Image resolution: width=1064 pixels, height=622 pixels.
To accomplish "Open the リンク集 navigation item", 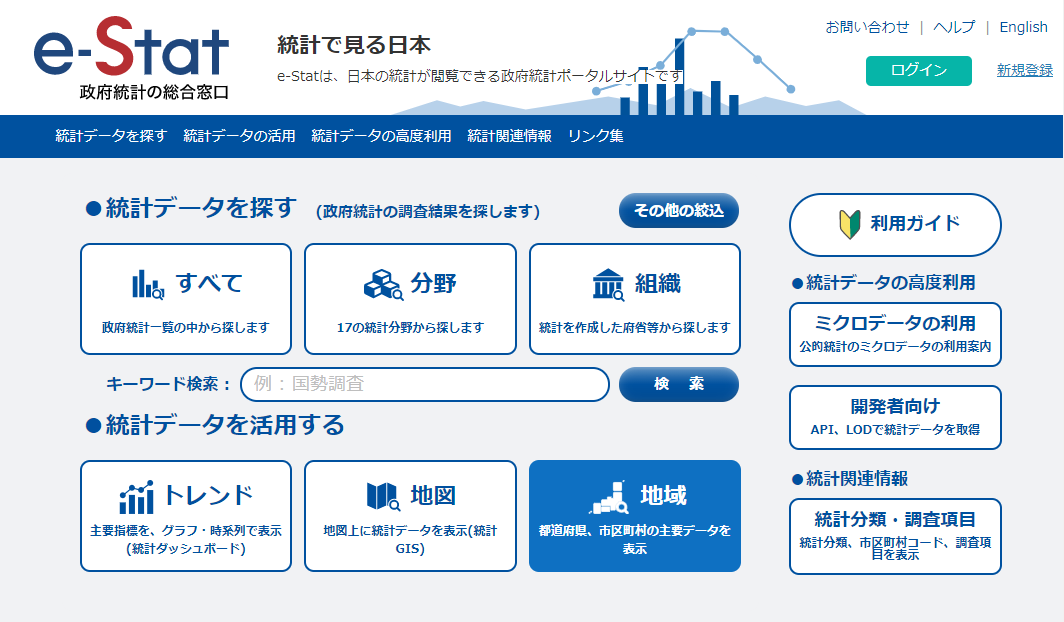I will (595, 136).
